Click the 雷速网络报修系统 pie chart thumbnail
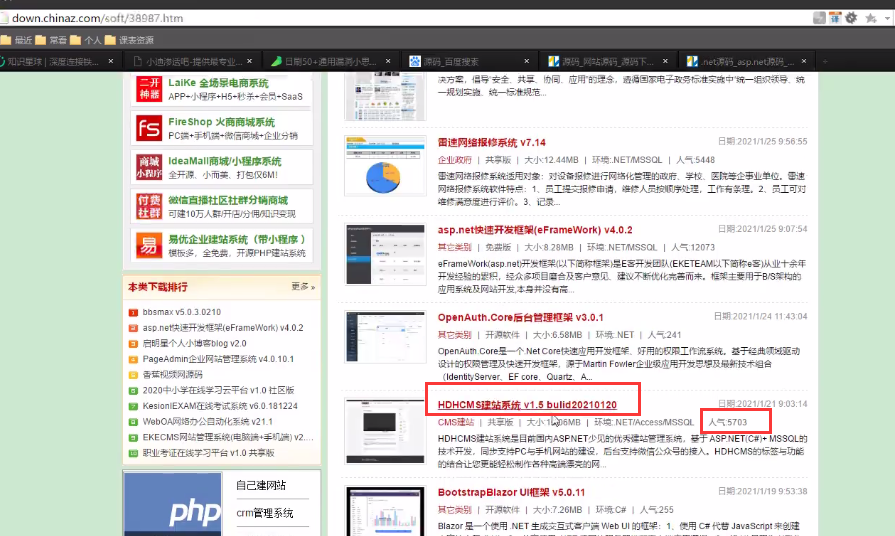Image resolution: width=895 pixels, height=536 pixels. coord(385,166)
